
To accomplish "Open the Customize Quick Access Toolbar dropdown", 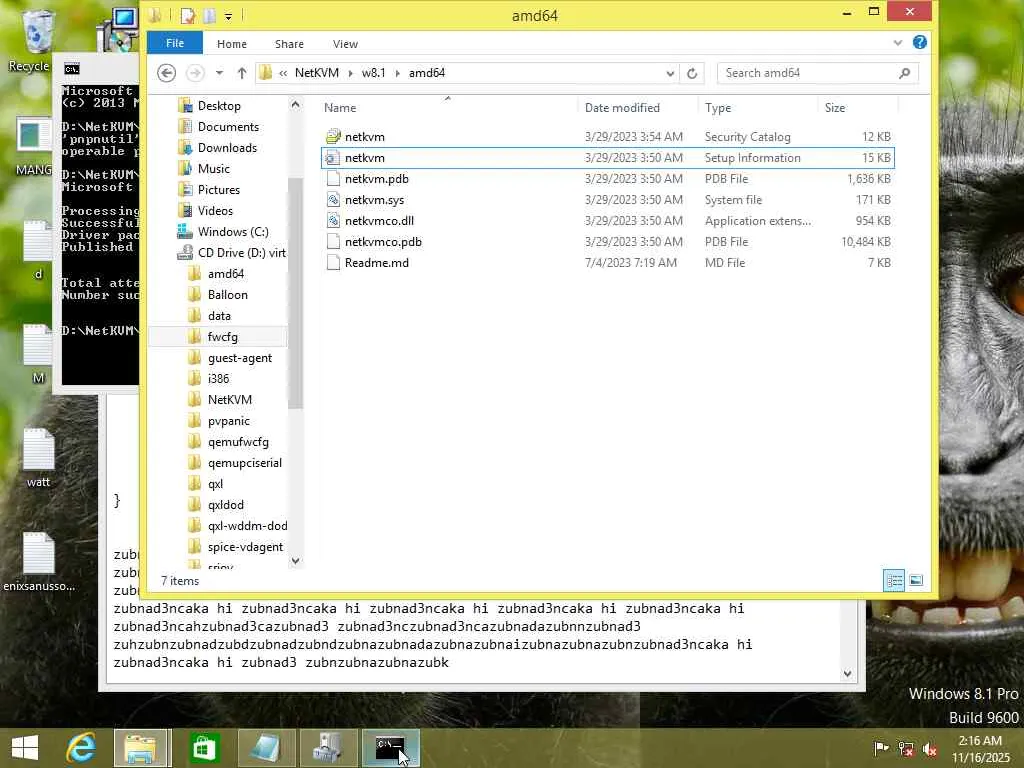I will [229, 16].
